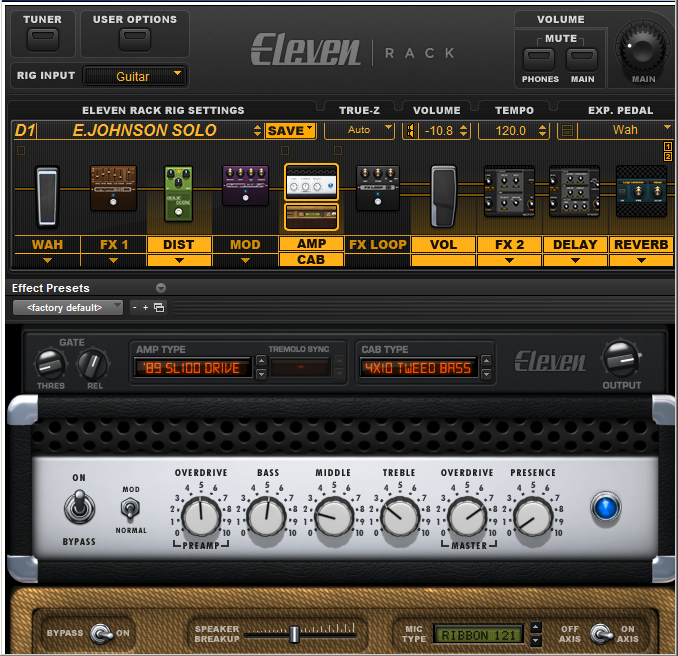The height and width of the screenshot is (656, 678).
Task: Select the FX Loop pedal icon
Action: pos(377,188)
